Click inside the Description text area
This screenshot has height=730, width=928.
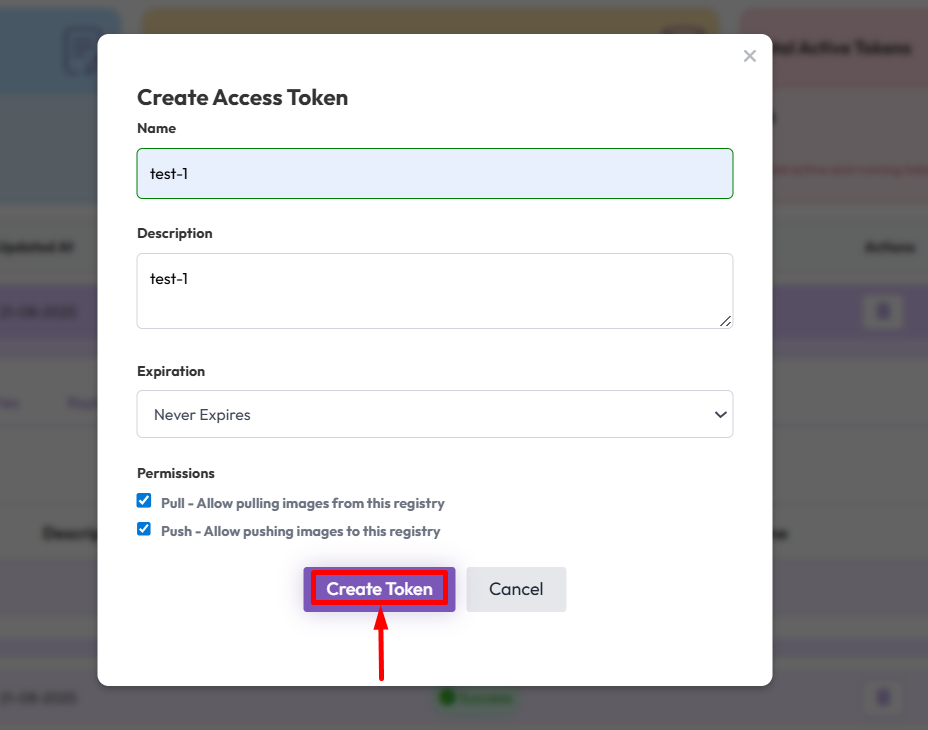(x=434, y=290)
